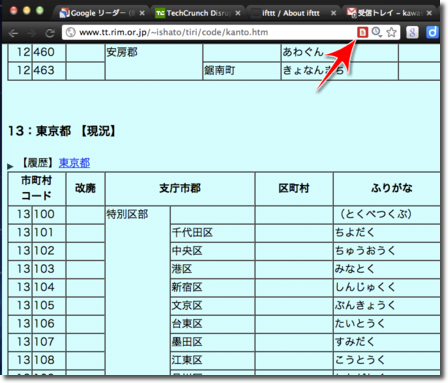Switch to the Google リーダー tab
This screenshot has height=383, width=448.
102,13
